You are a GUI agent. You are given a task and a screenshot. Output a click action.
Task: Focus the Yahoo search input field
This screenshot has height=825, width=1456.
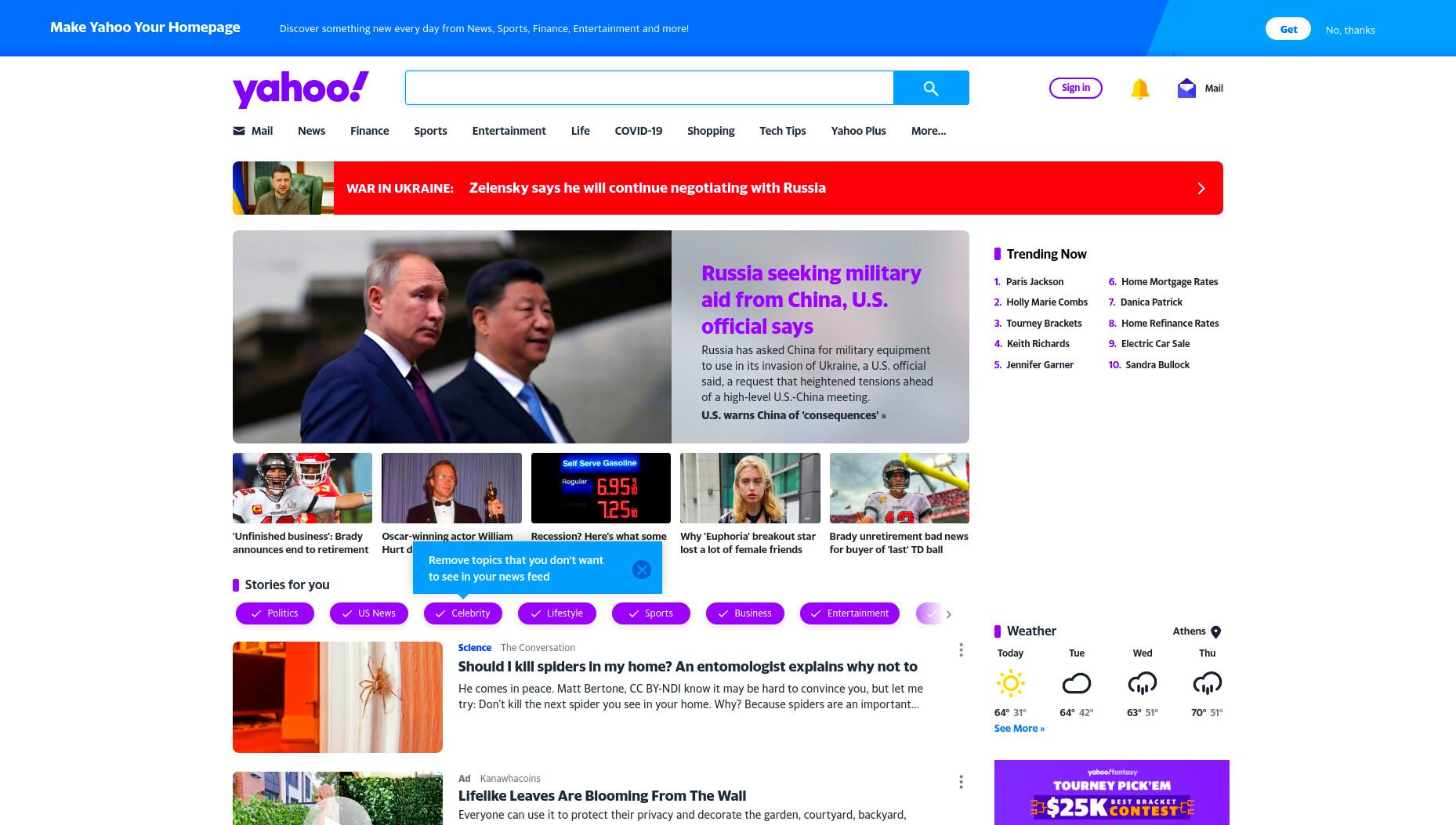pos(650,88)
